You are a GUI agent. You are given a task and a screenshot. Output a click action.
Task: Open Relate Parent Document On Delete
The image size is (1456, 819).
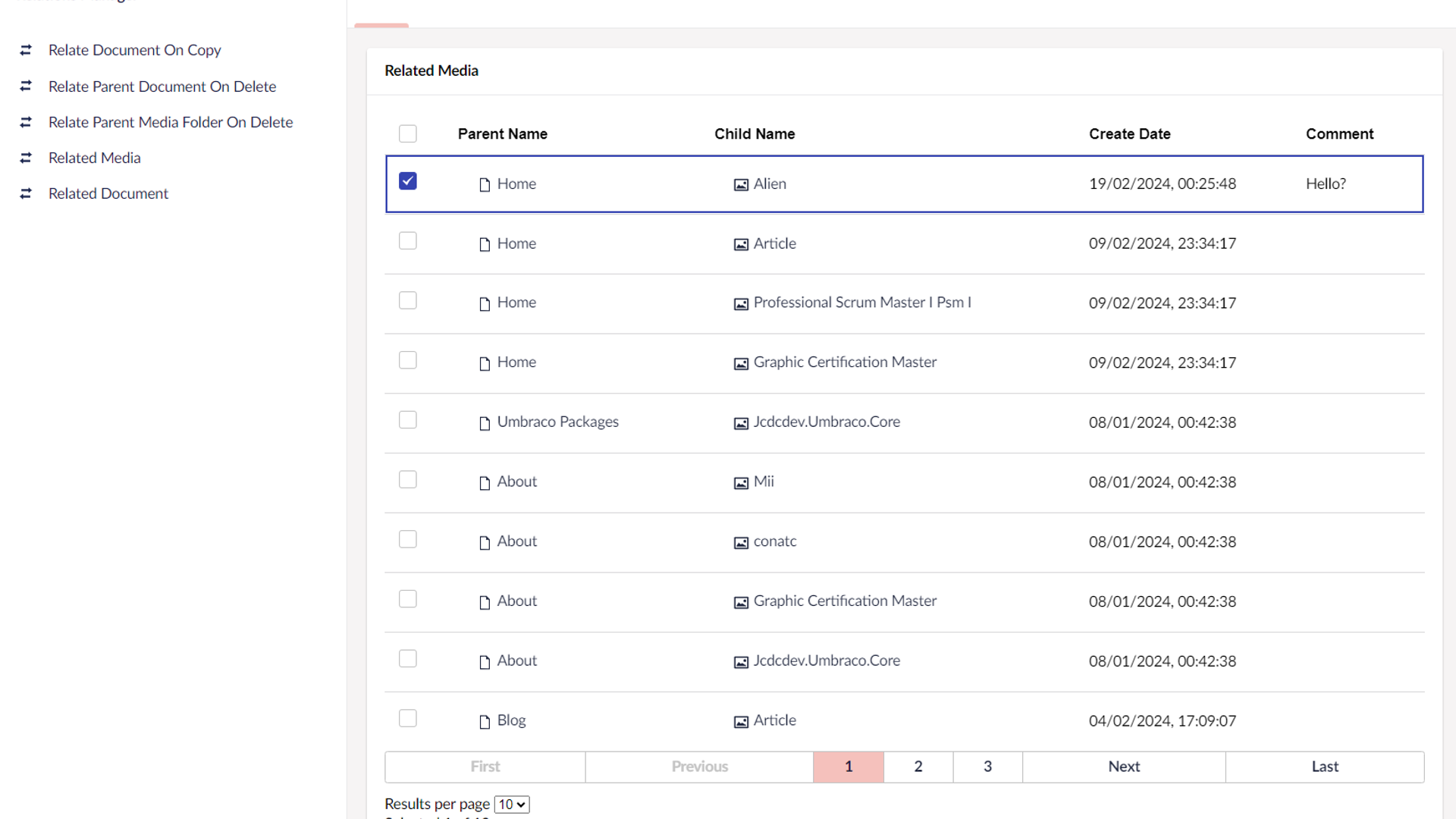[x=162, y=86]
